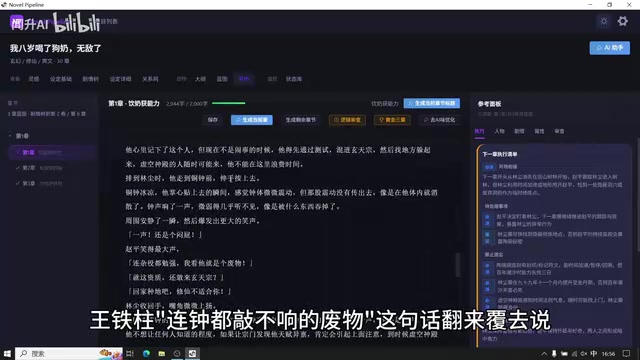Open the notification center icon
This screenshot has width=640, height=360.
click(x=627, y=353)
